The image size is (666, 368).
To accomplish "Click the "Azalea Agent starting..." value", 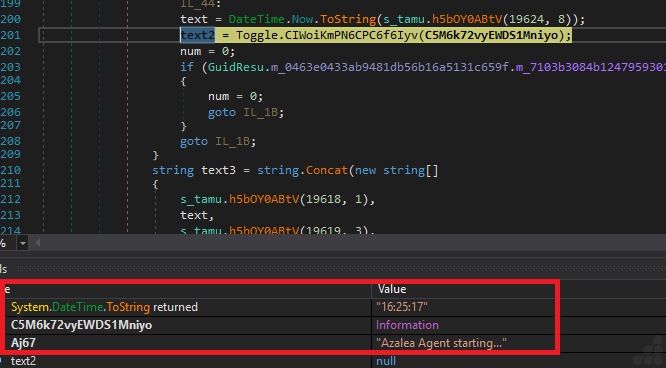I will [441, 343].
